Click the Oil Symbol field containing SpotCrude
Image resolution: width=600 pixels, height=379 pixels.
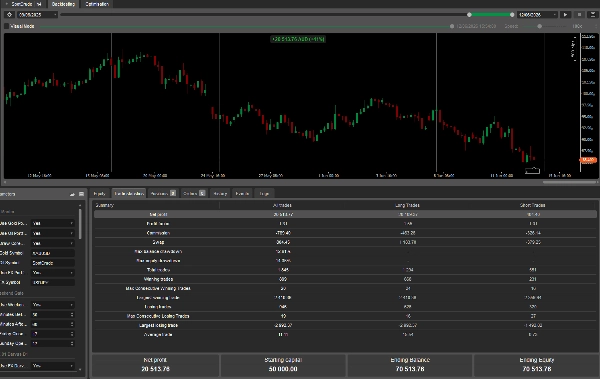click(52, 263)
